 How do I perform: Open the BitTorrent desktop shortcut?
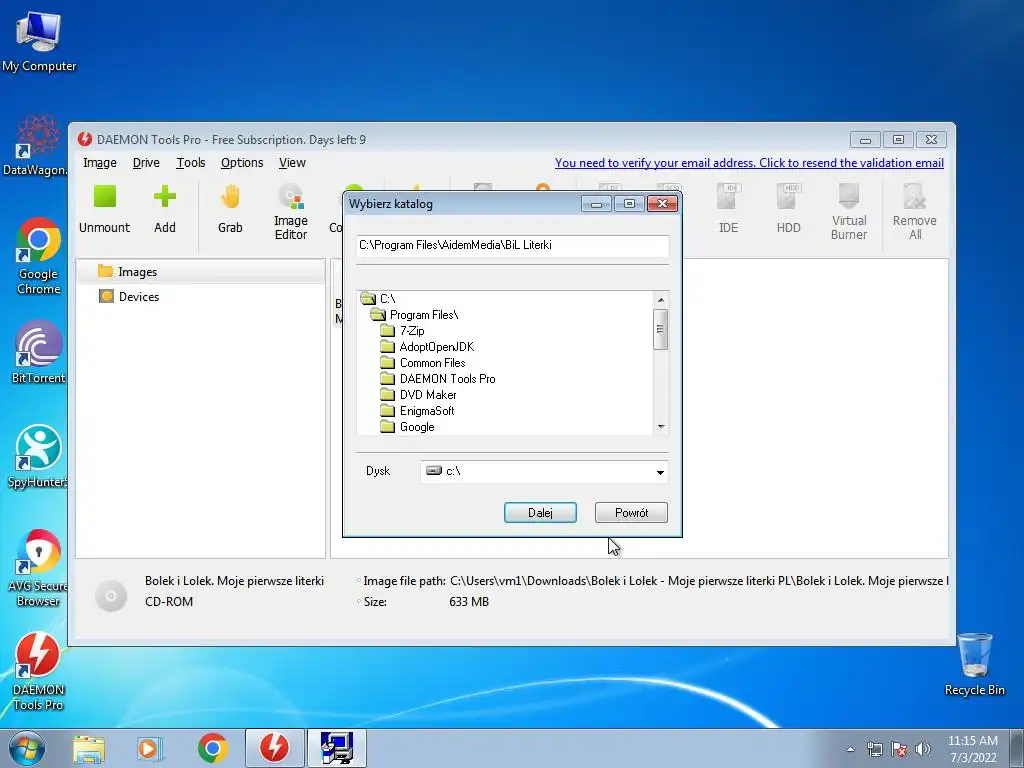click(x=39, y=353)
